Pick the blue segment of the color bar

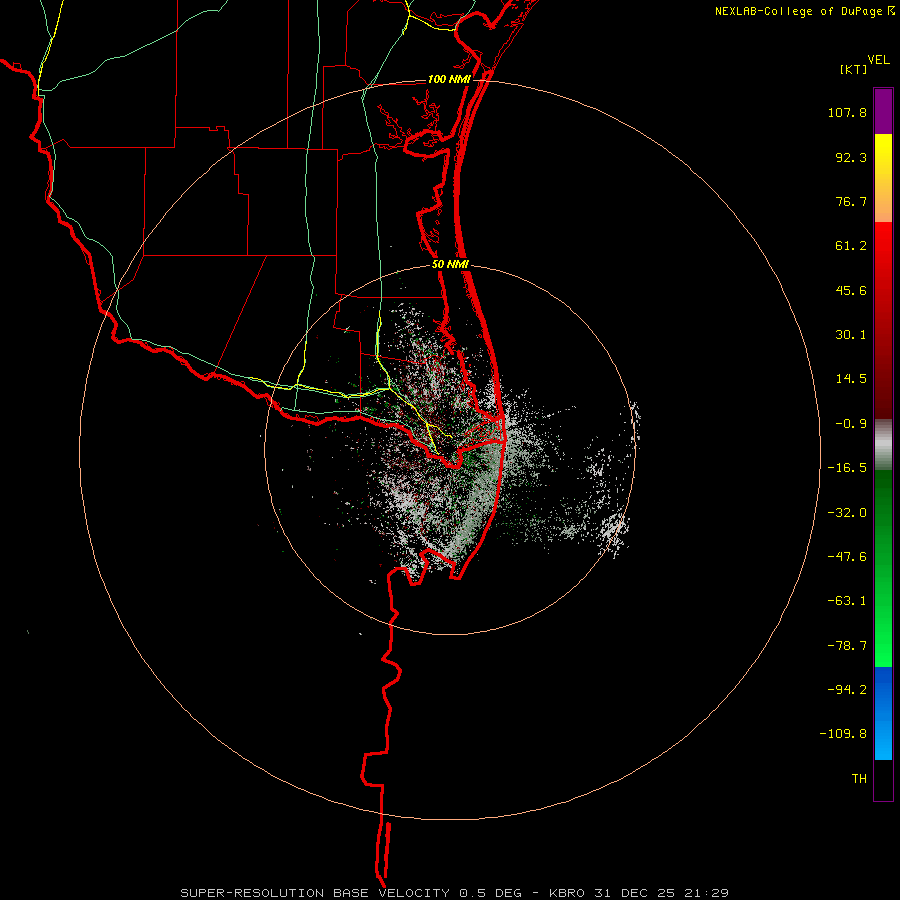(x=883, y=713)
